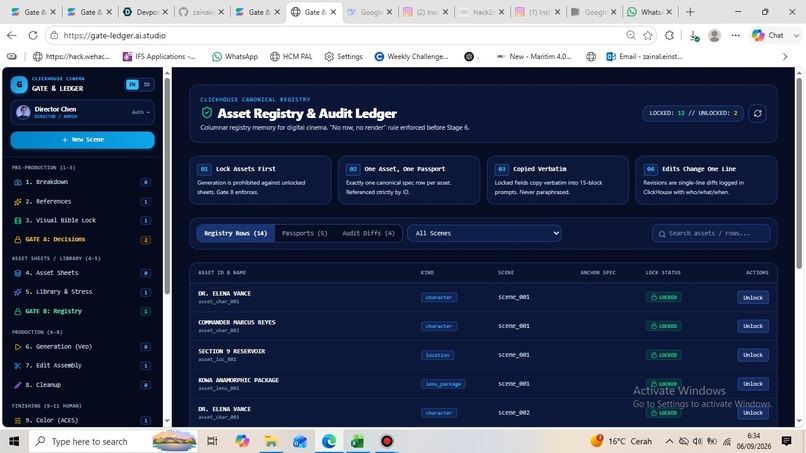Open the Weekly Challenge bookmark
Image resolution: width=806 pixels, height=453 pixels.
[411, 57]
